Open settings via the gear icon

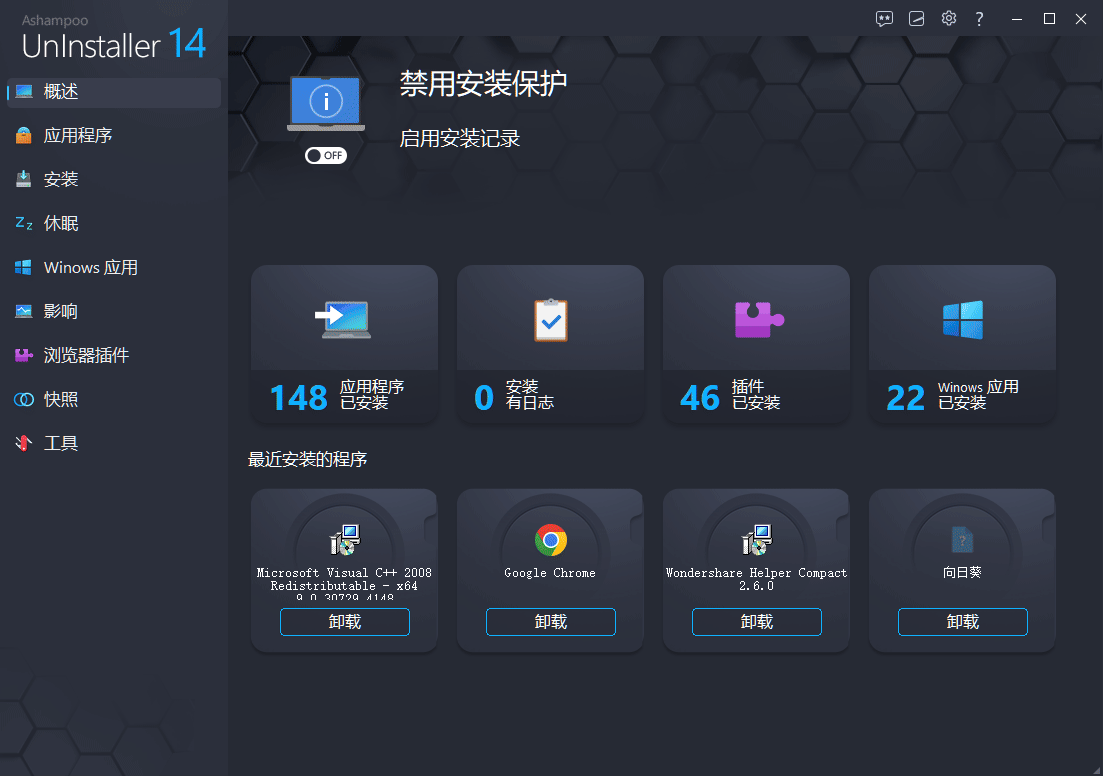(949, 18)
